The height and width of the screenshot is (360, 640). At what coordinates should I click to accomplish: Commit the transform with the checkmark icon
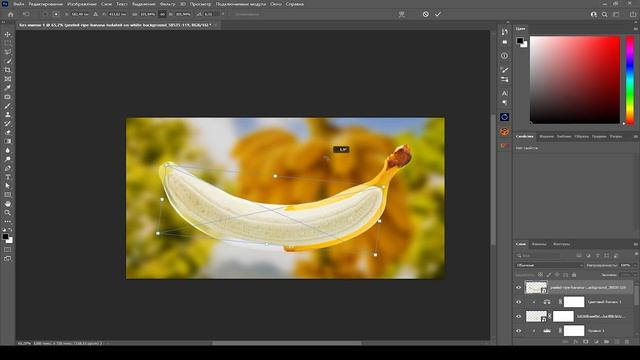438,14
